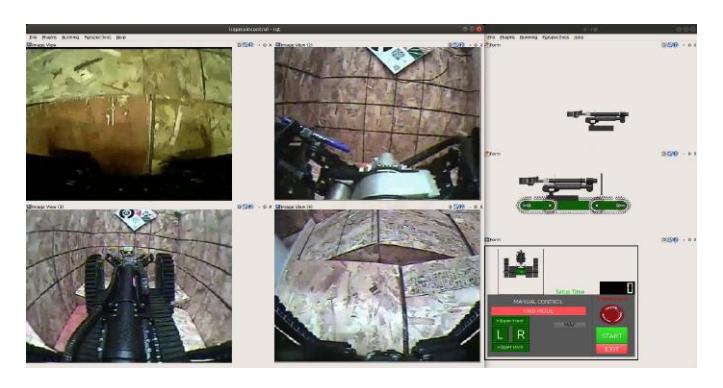Open the File menu in the left rqt window
The image size is (723, 388).
[x=33, y=37]
